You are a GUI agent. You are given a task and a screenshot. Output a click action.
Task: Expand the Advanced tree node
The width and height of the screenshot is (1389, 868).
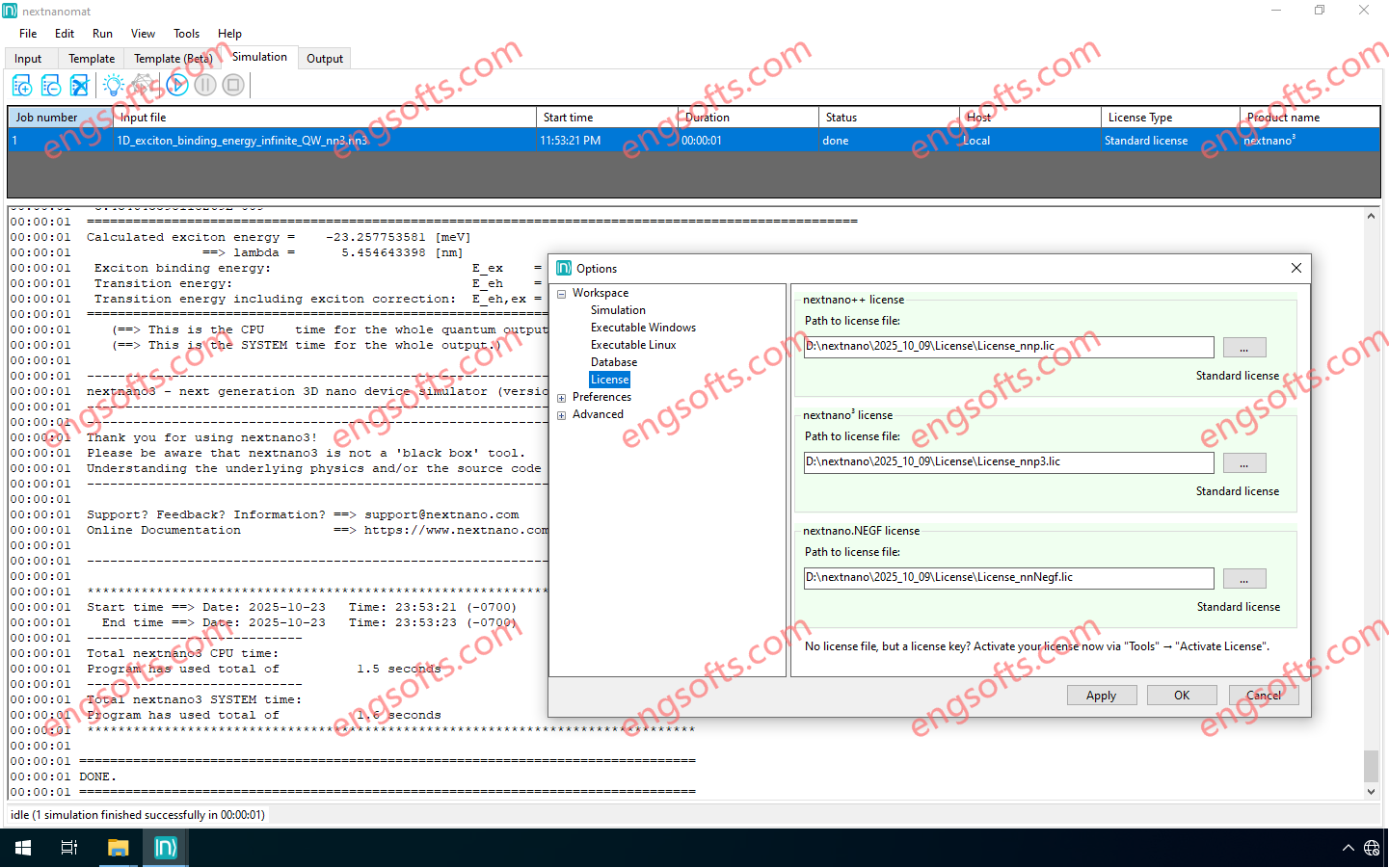[x=561, y=415]
